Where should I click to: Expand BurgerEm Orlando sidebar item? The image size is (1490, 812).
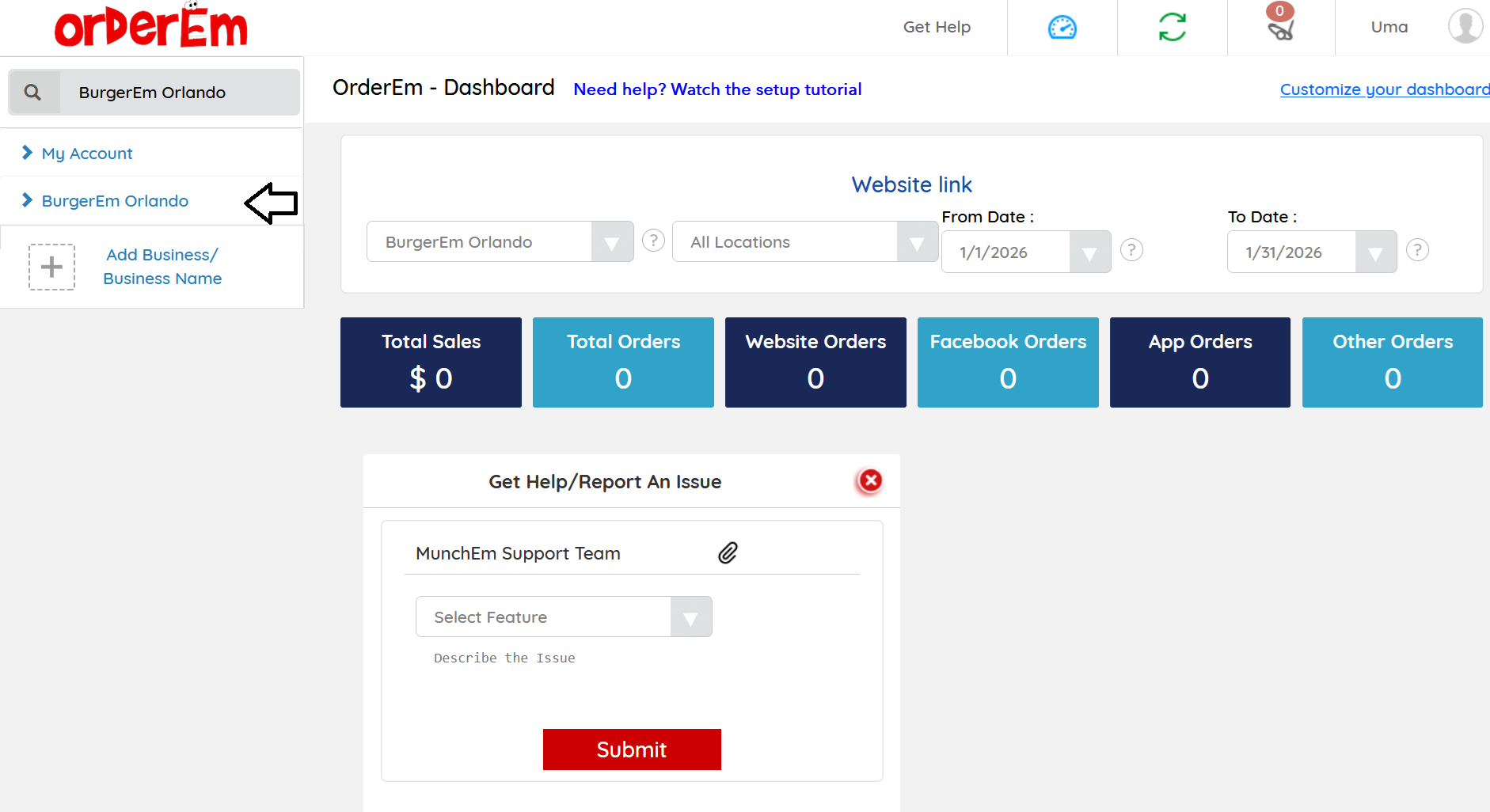click(x=115, y=201)
